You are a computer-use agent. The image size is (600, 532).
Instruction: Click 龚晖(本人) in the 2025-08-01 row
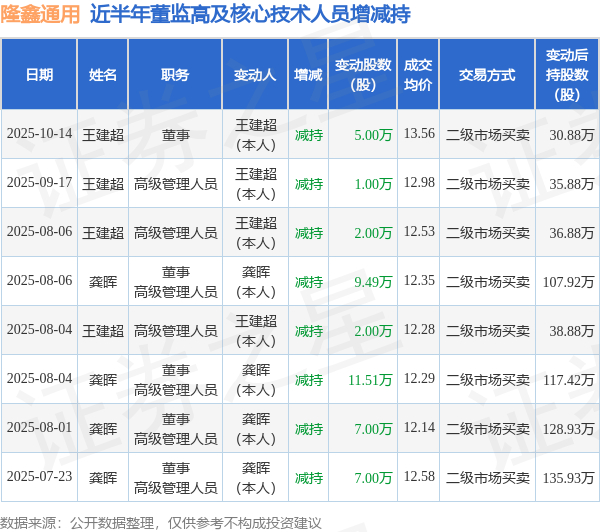(x=256, y=429)
